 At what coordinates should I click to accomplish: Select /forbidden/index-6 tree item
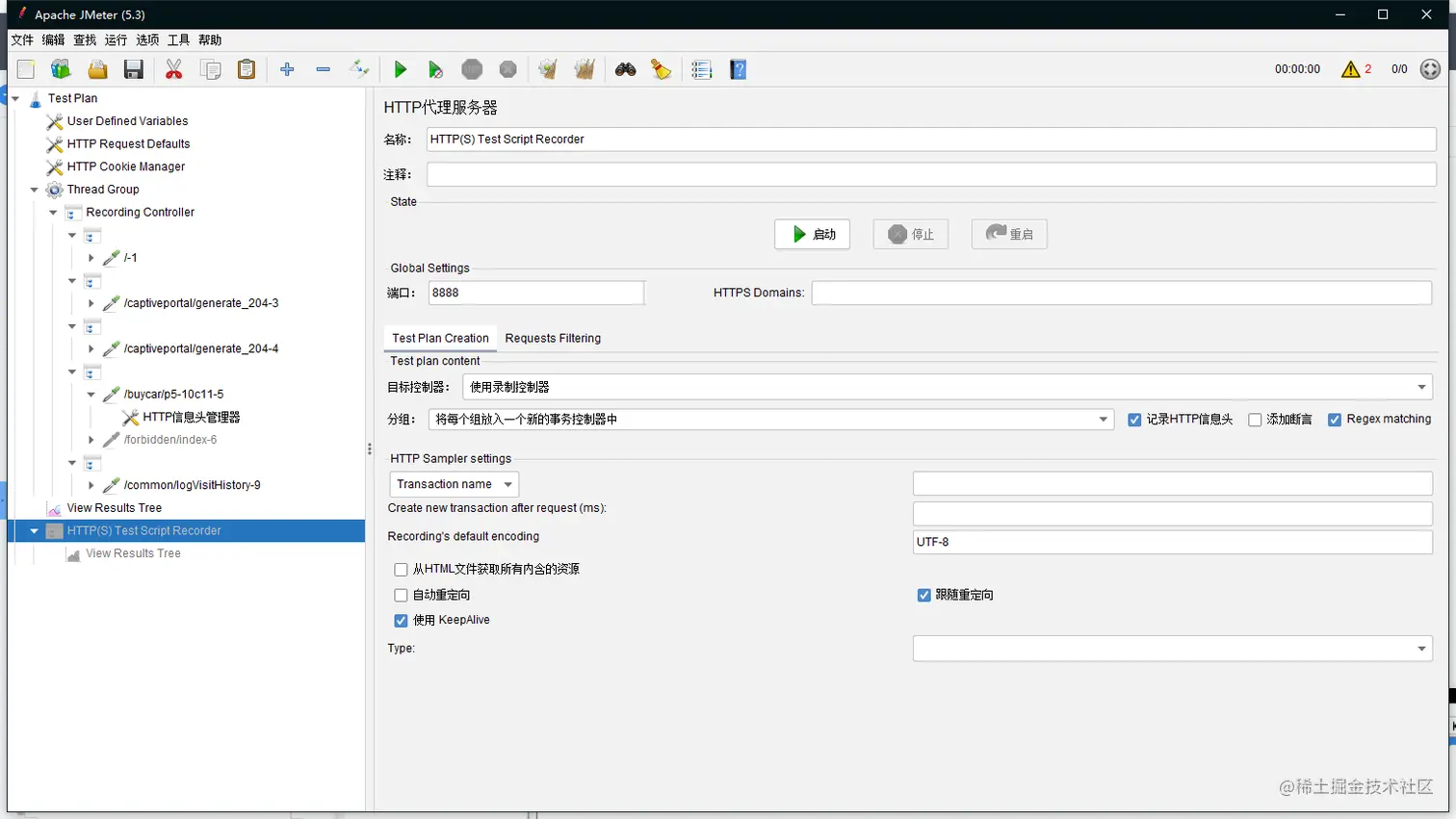170,440
